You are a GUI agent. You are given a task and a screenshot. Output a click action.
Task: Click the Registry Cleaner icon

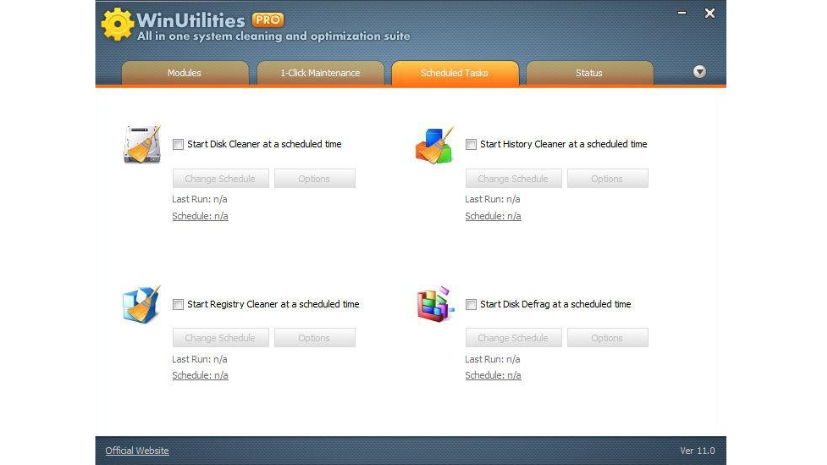point(140,304)
